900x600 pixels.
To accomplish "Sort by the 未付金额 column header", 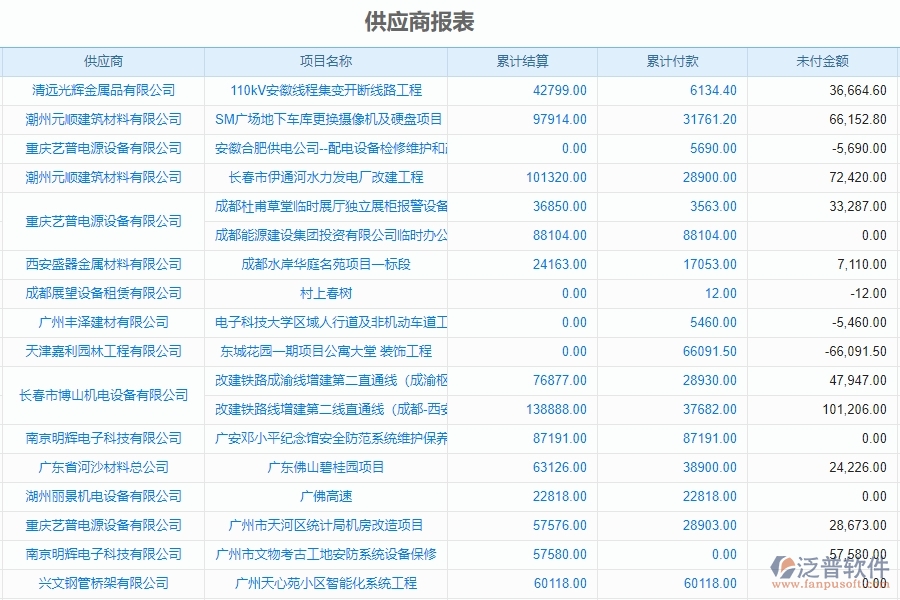I will 824,60.
